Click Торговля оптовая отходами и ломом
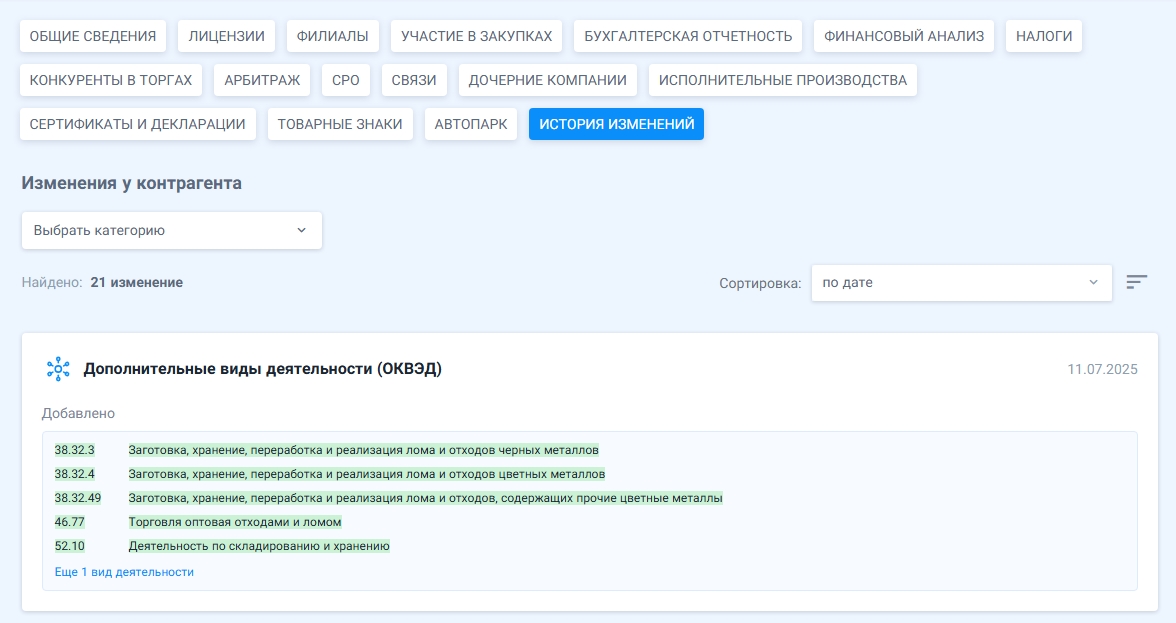Image resolution: width=1176 pixels, height=623 pixels. 235,522
